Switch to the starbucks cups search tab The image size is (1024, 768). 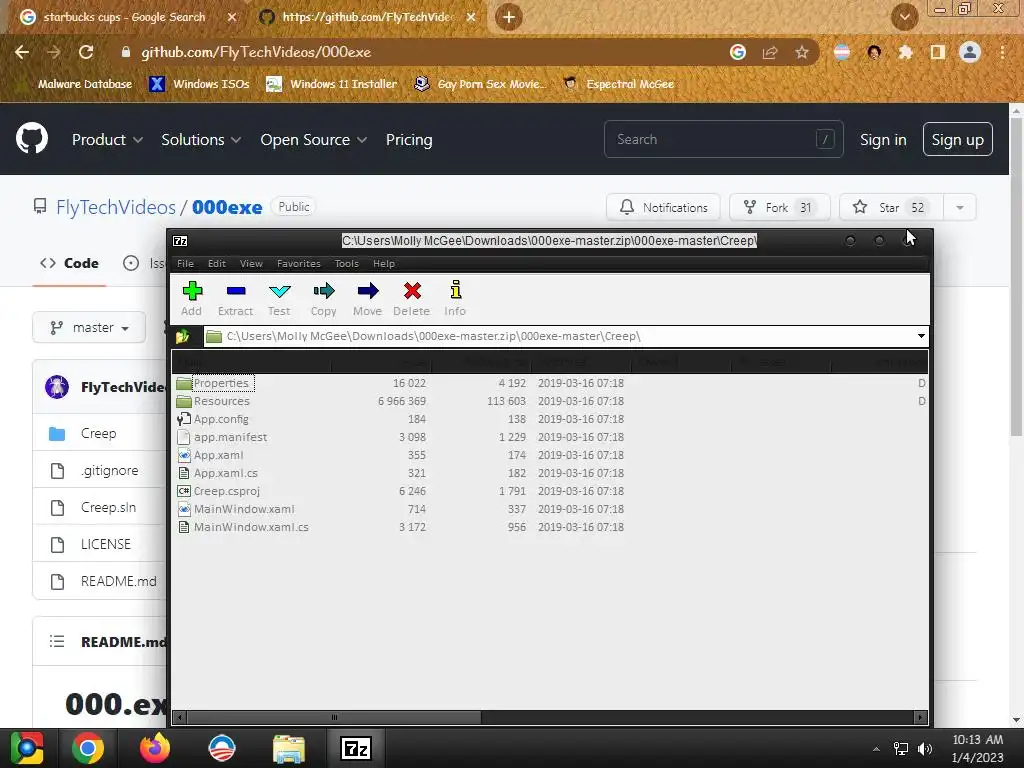[124, 17]
